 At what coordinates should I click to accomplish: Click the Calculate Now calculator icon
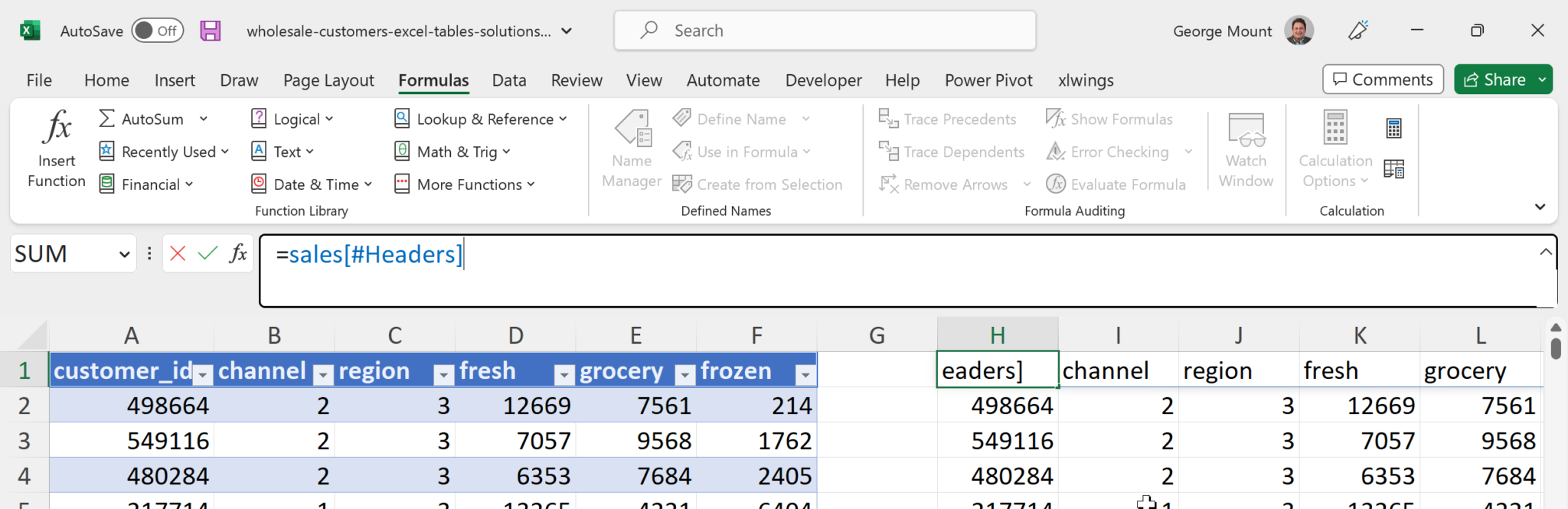tap(1393, 129)
